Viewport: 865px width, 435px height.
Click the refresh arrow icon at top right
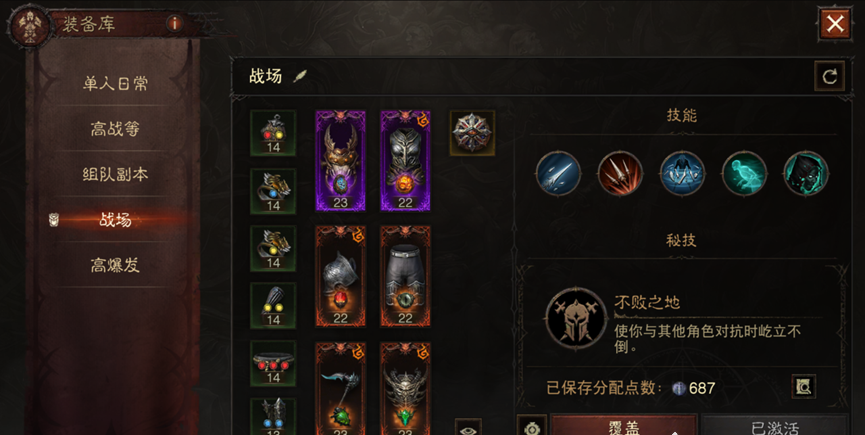tap(829, 76)
